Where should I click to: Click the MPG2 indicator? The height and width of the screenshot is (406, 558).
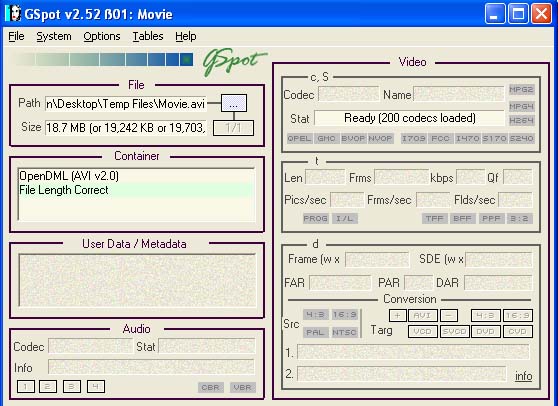tap(521, 89)
